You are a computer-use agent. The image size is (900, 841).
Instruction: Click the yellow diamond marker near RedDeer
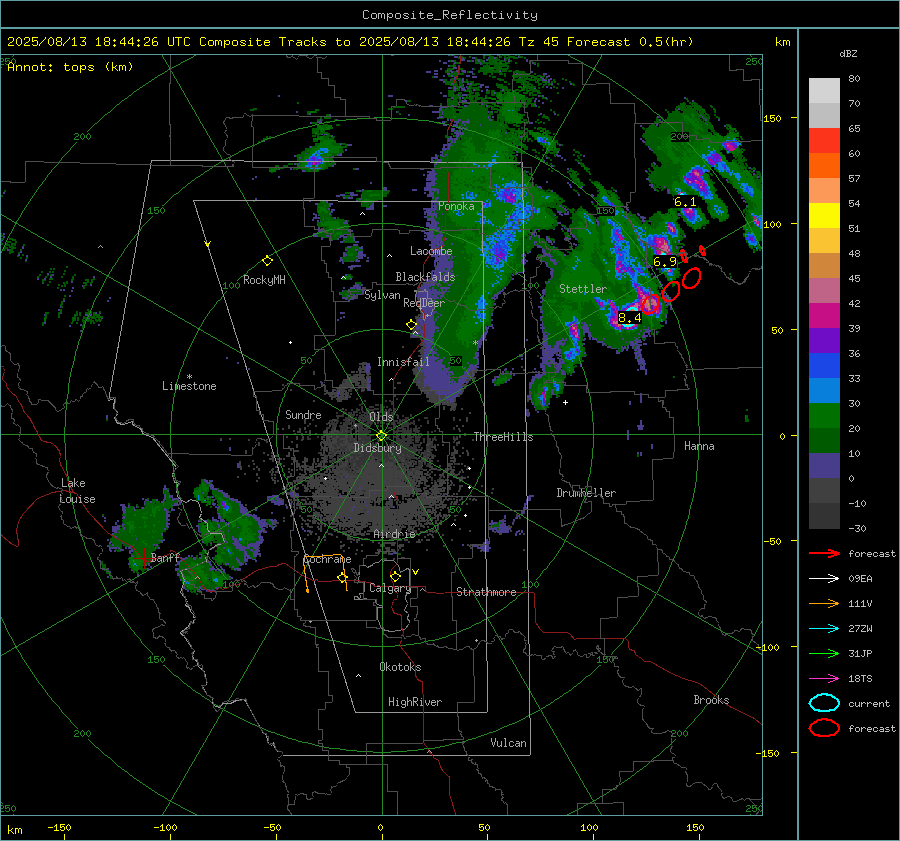tap(411, 325)
